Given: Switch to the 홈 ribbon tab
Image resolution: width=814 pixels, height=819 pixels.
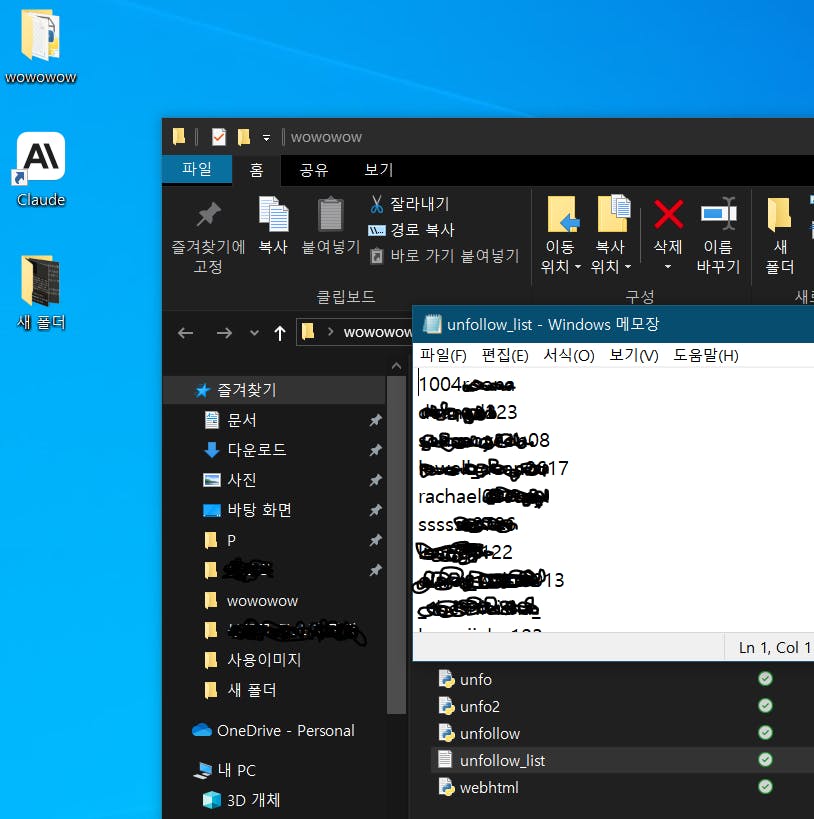Looking at the screenshot, I should click(257, 170).
